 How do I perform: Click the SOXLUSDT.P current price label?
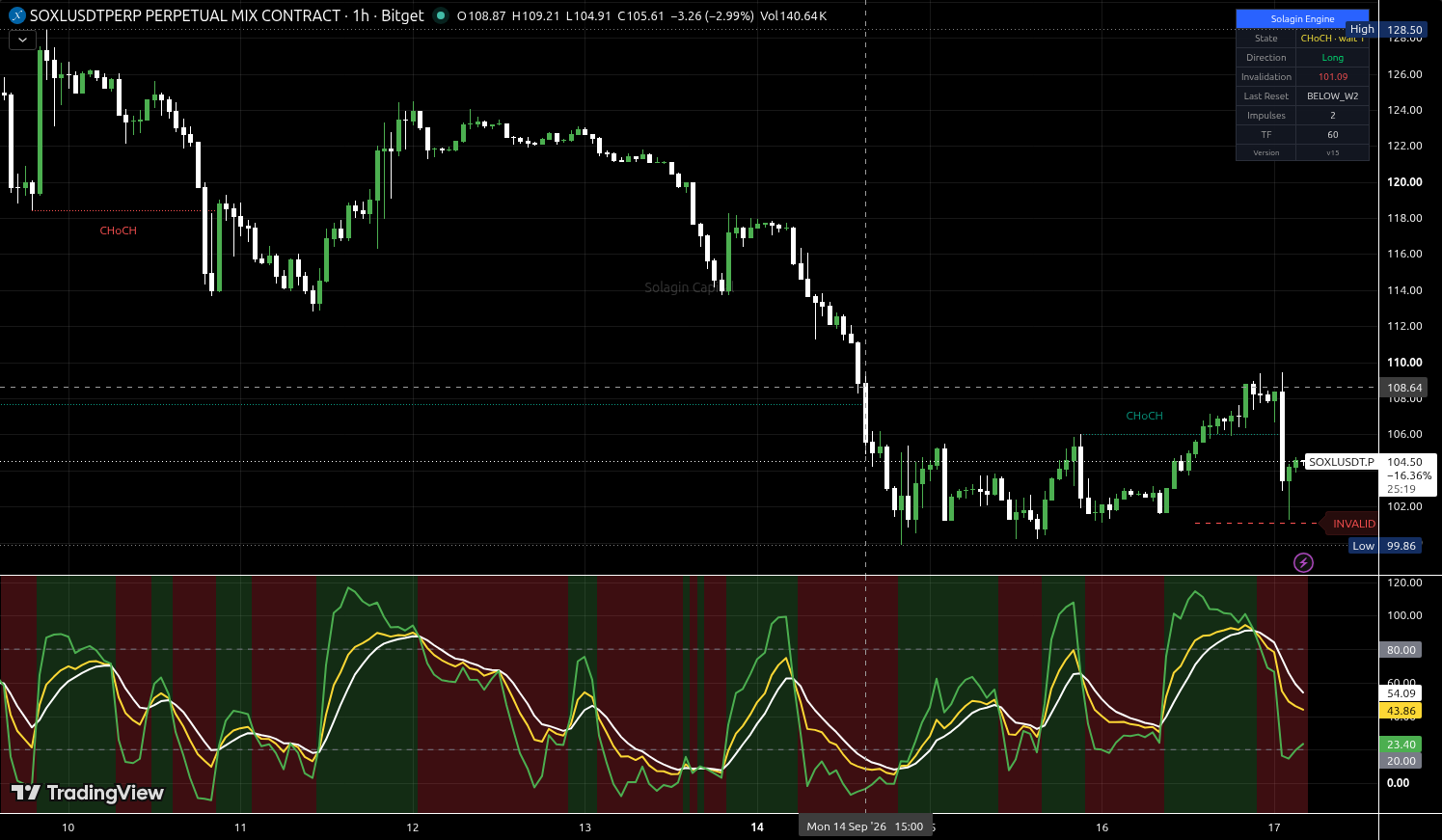pyautogui.click(x=1342, y=462)
